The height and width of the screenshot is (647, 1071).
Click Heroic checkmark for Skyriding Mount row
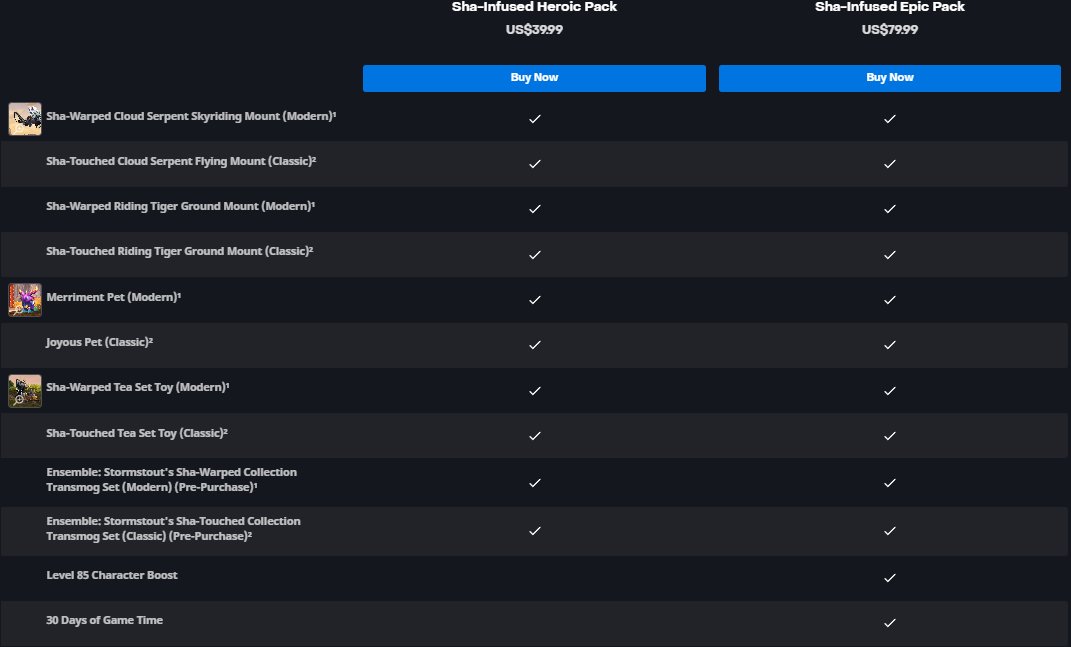pyautogui.click(x=535, y=119)
